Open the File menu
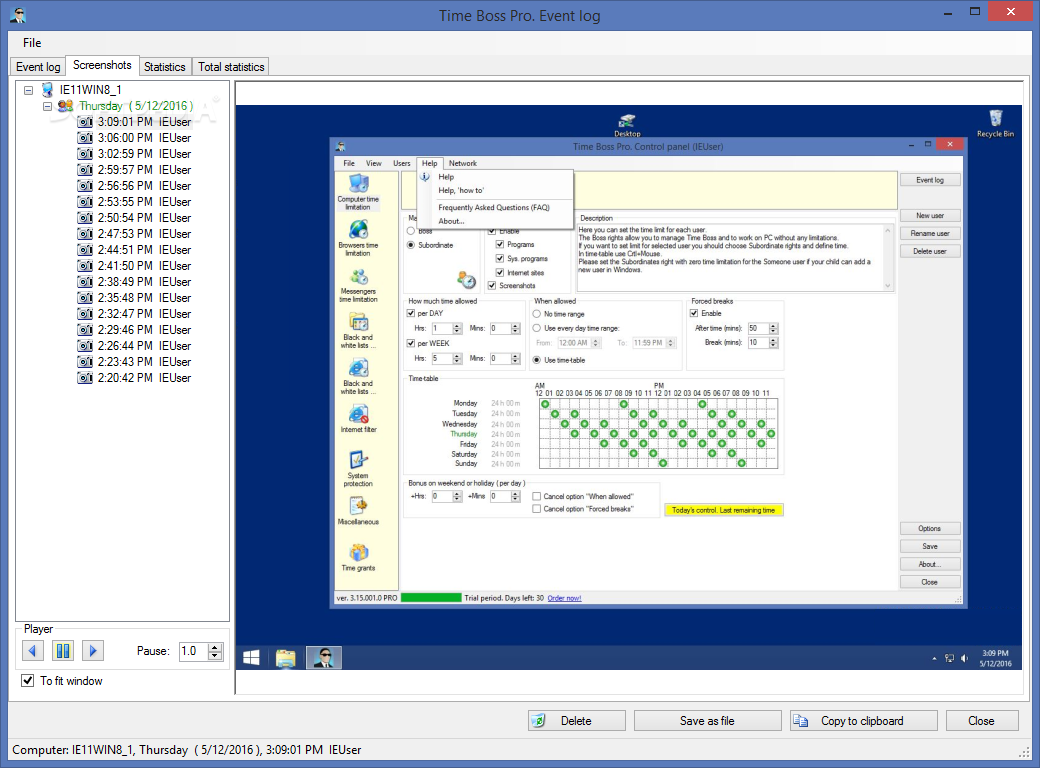The image size is (1040, 768). coord(32,42)
